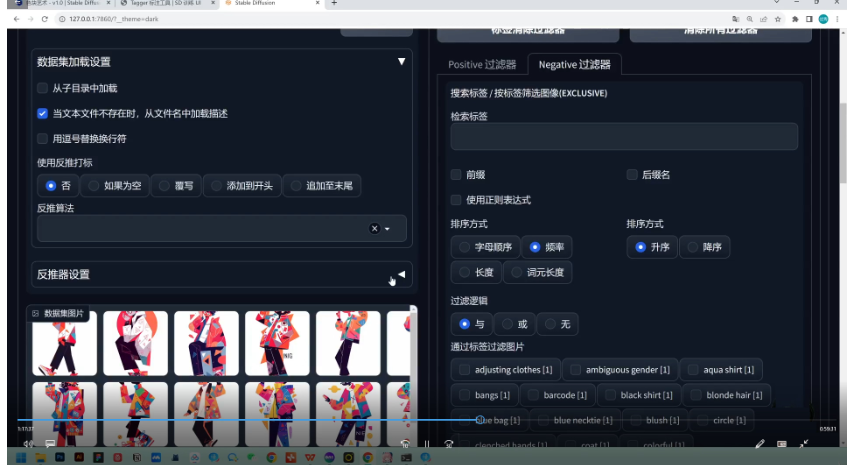This screenshot has width=848, height=465.
Task: Reload the Stable Diffusion page
Action: click(x=44, y=19)
